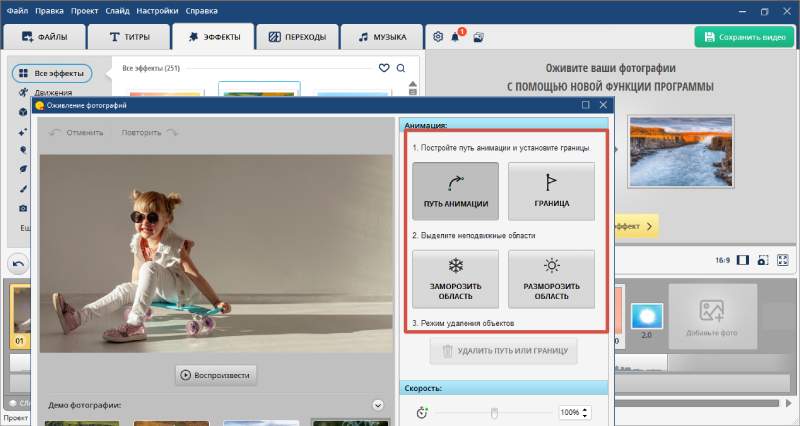Screen dimensions: 800x426
Task: Click the timeline scroll right arrow
Action: [789, 403]
